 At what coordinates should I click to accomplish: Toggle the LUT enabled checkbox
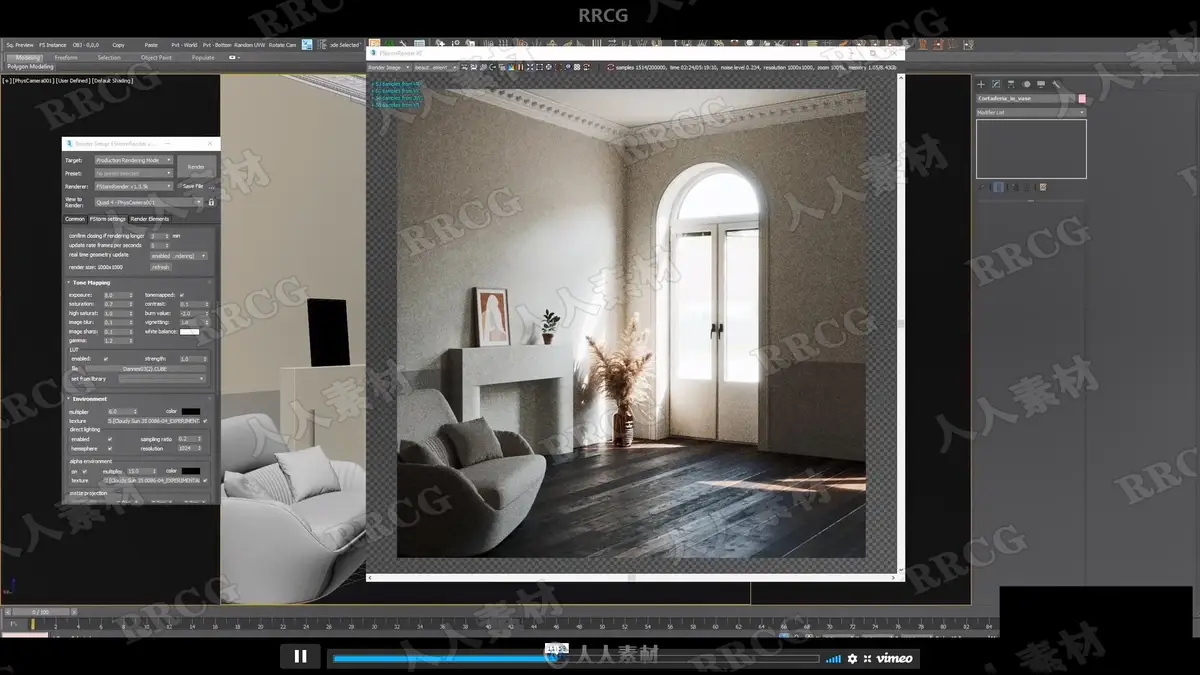[x=106, y=358]
